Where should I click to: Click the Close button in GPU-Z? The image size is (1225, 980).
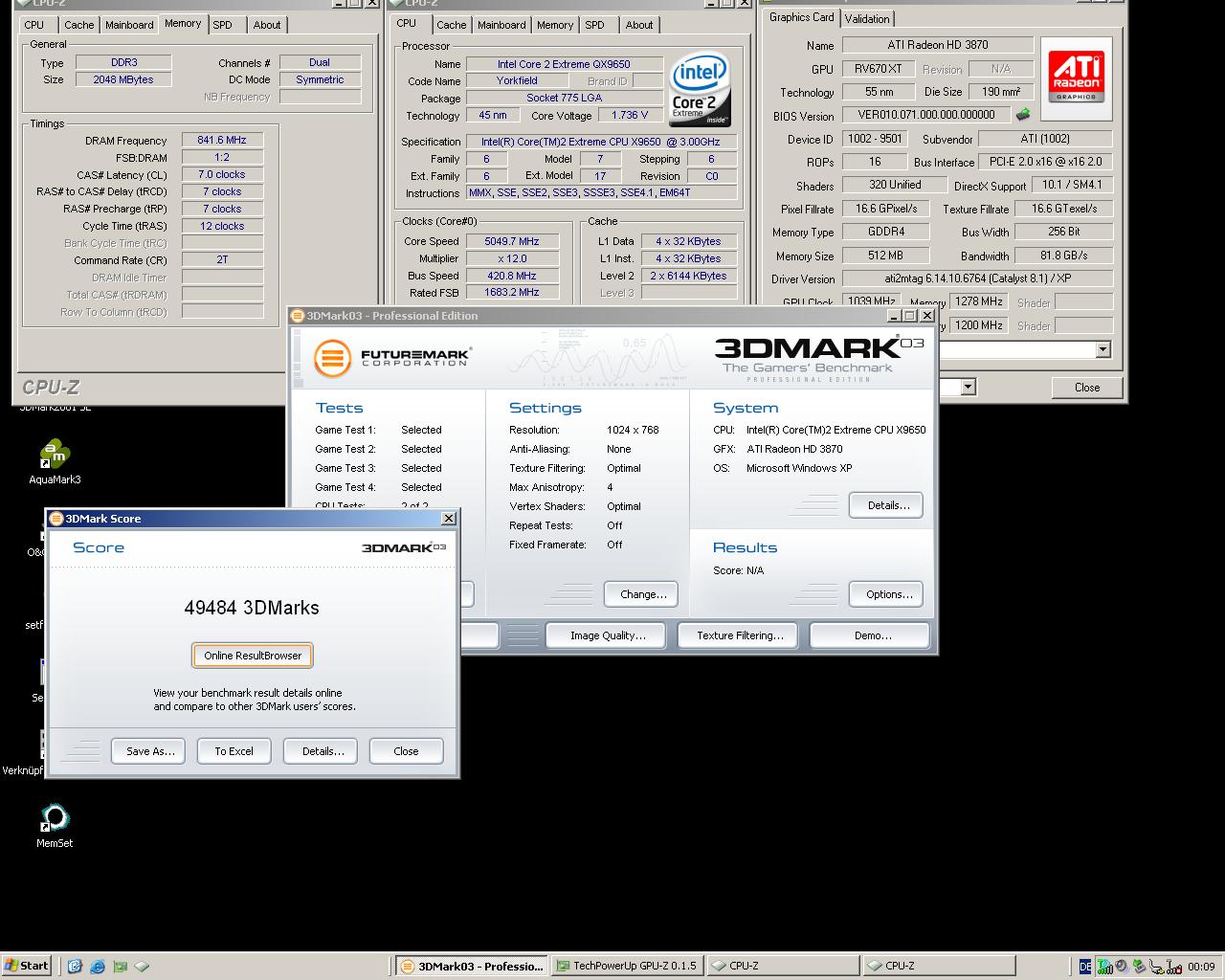click(x=1086, y=388)
